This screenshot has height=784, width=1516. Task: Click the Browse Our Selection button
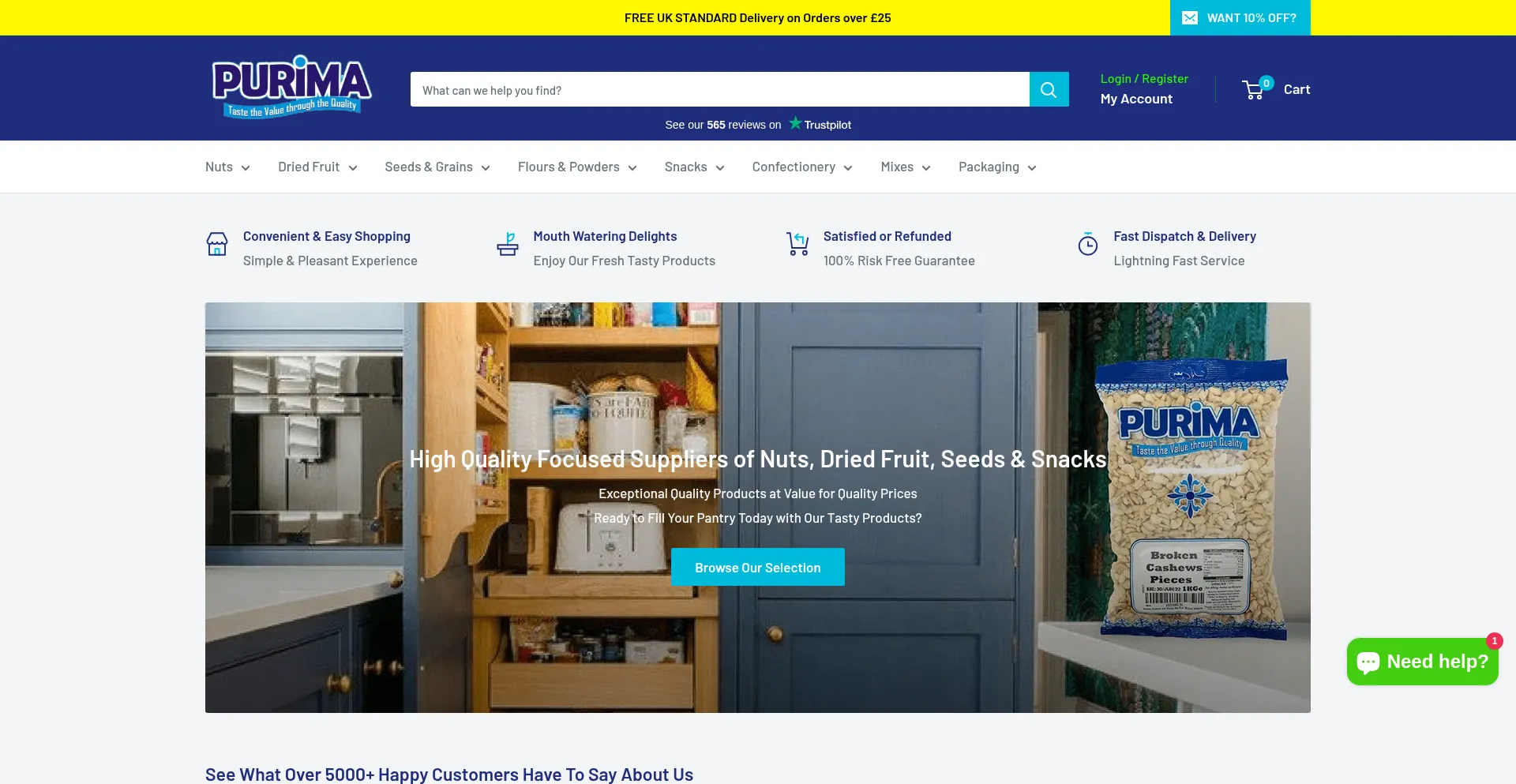(x=757, y=567)
